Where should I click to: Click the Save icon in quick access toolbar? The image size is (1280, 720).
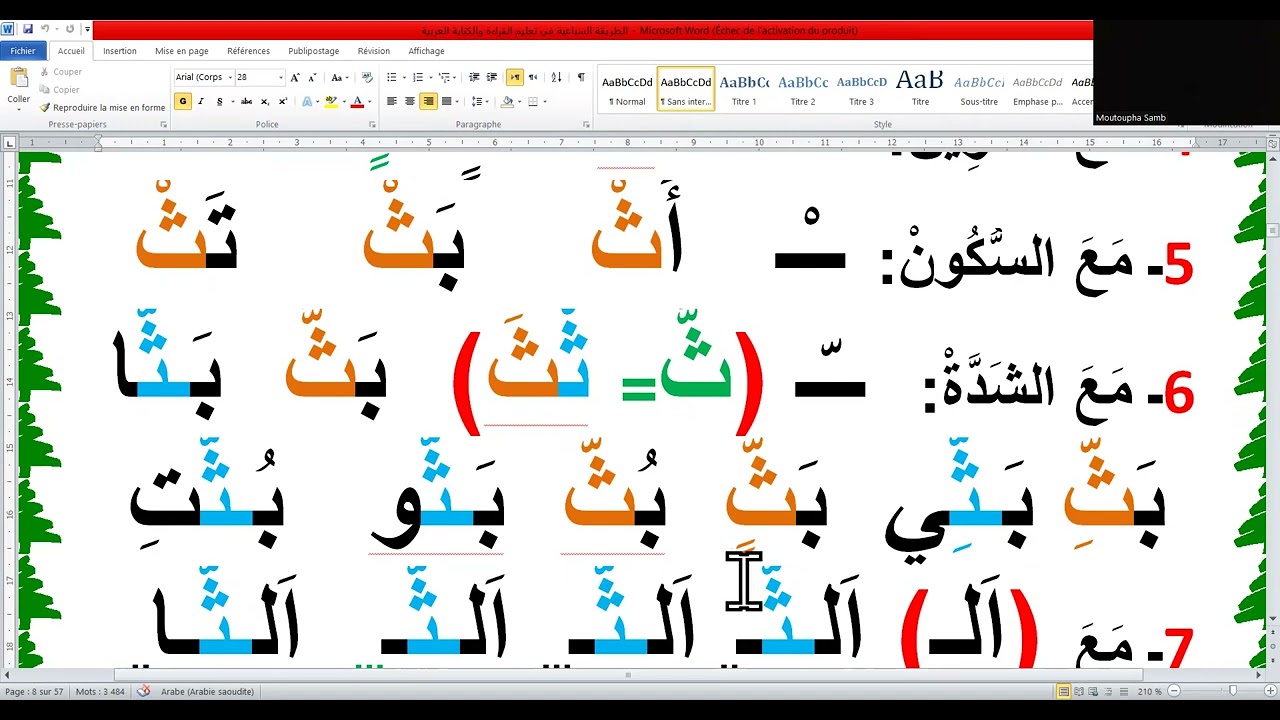click(27, 29)
